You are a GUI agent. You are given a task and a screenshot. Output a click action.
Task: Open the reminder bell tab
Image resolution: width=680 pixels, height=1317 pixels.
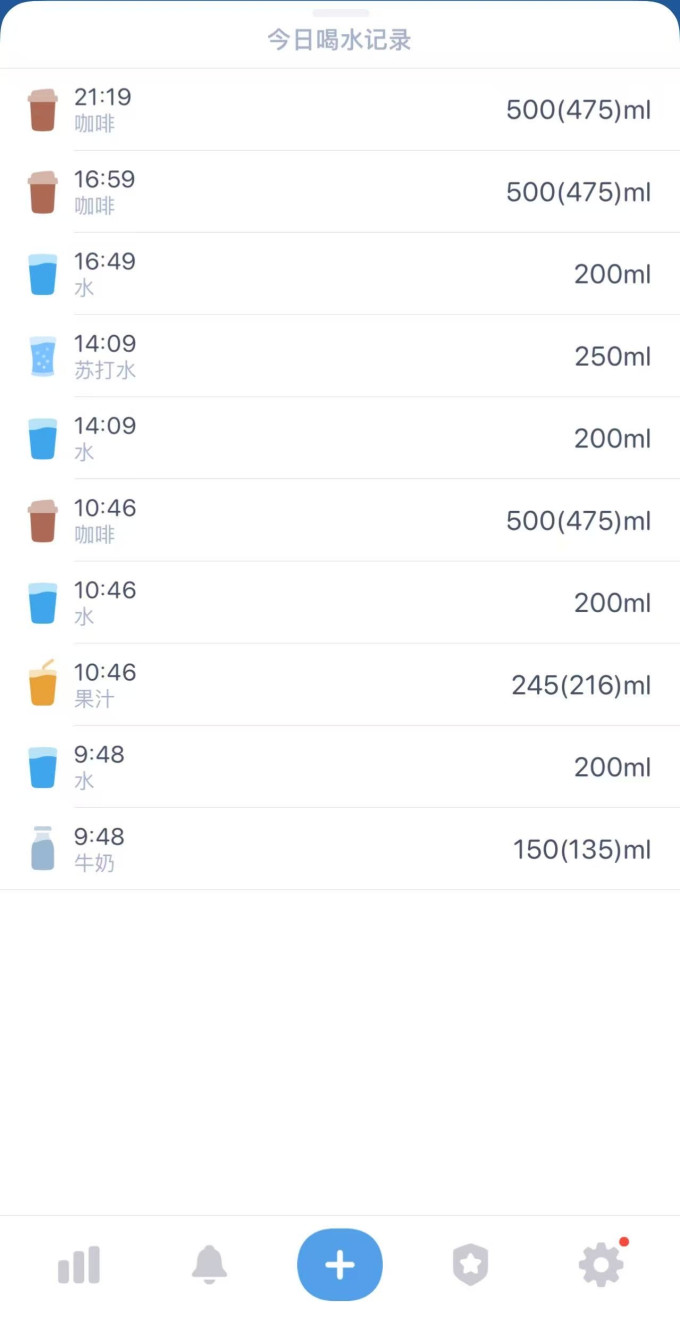[209, 1265]
